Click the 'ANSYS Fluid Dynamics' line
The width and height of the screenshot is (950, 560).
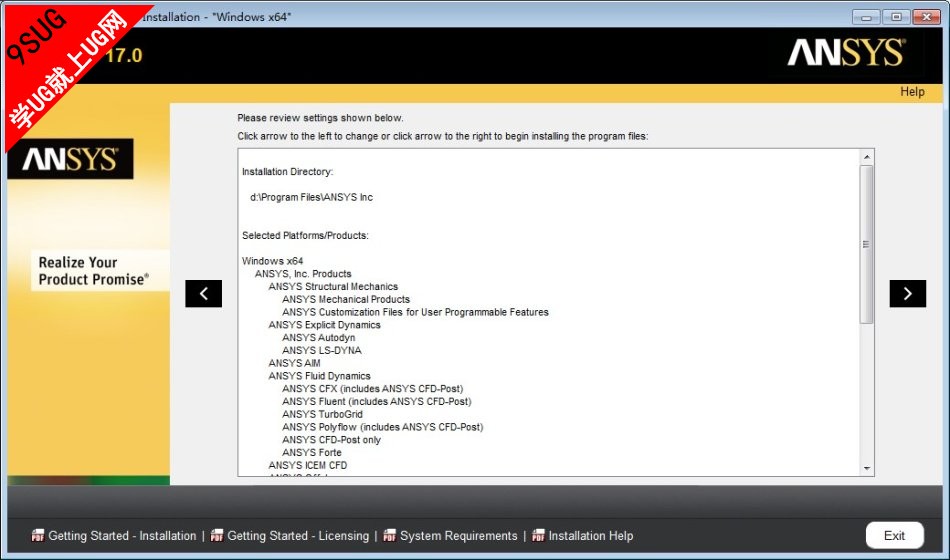click(319, 375)
